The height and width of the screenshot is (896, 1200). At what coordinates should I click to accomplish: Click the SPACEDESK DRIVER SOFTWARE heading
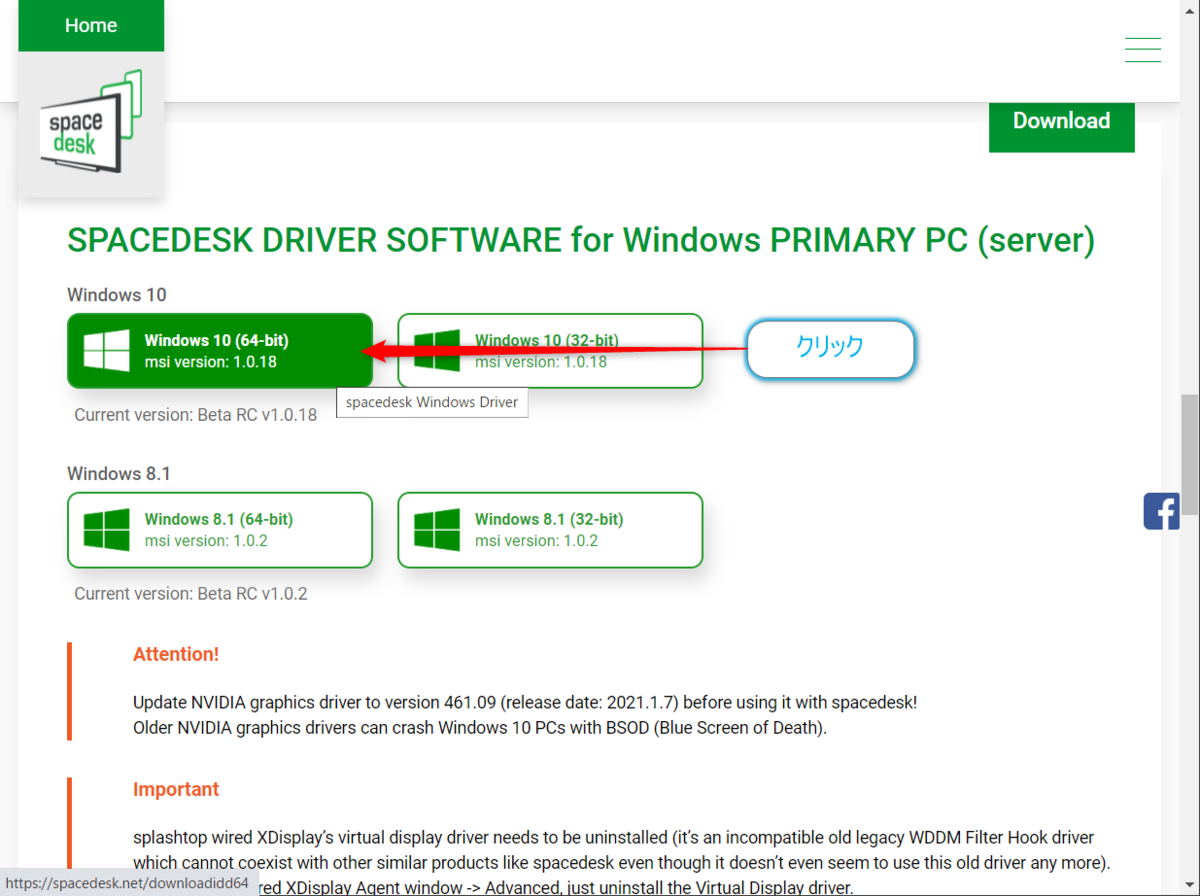[581, 241]
